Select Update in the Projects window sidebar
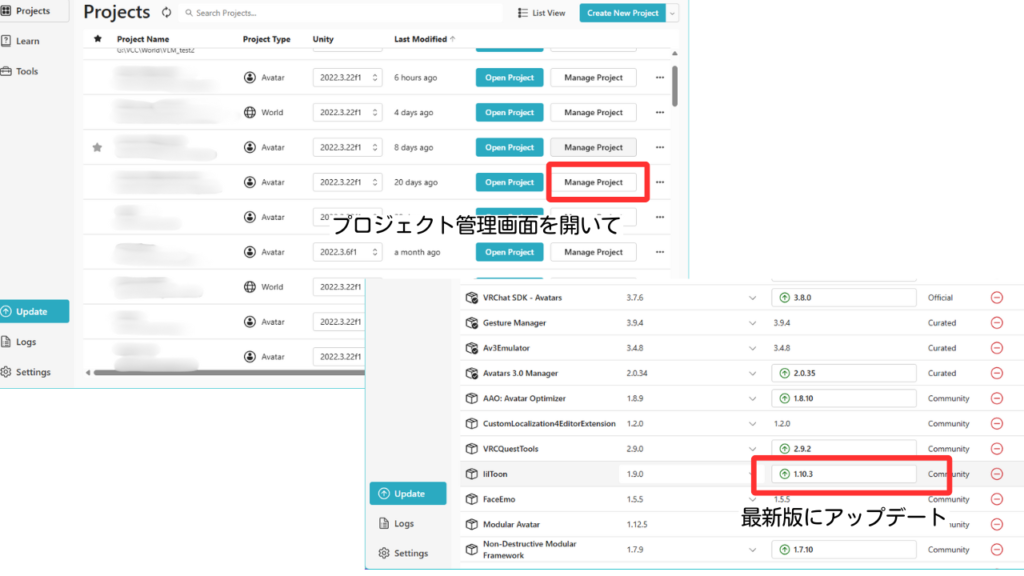This screenshot has height=576, width=1024. click(34, 312)
